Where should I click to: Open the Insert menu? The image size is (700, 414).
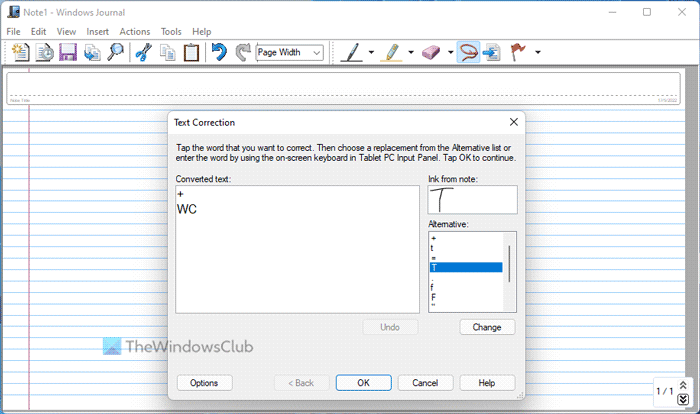point(97,32)
